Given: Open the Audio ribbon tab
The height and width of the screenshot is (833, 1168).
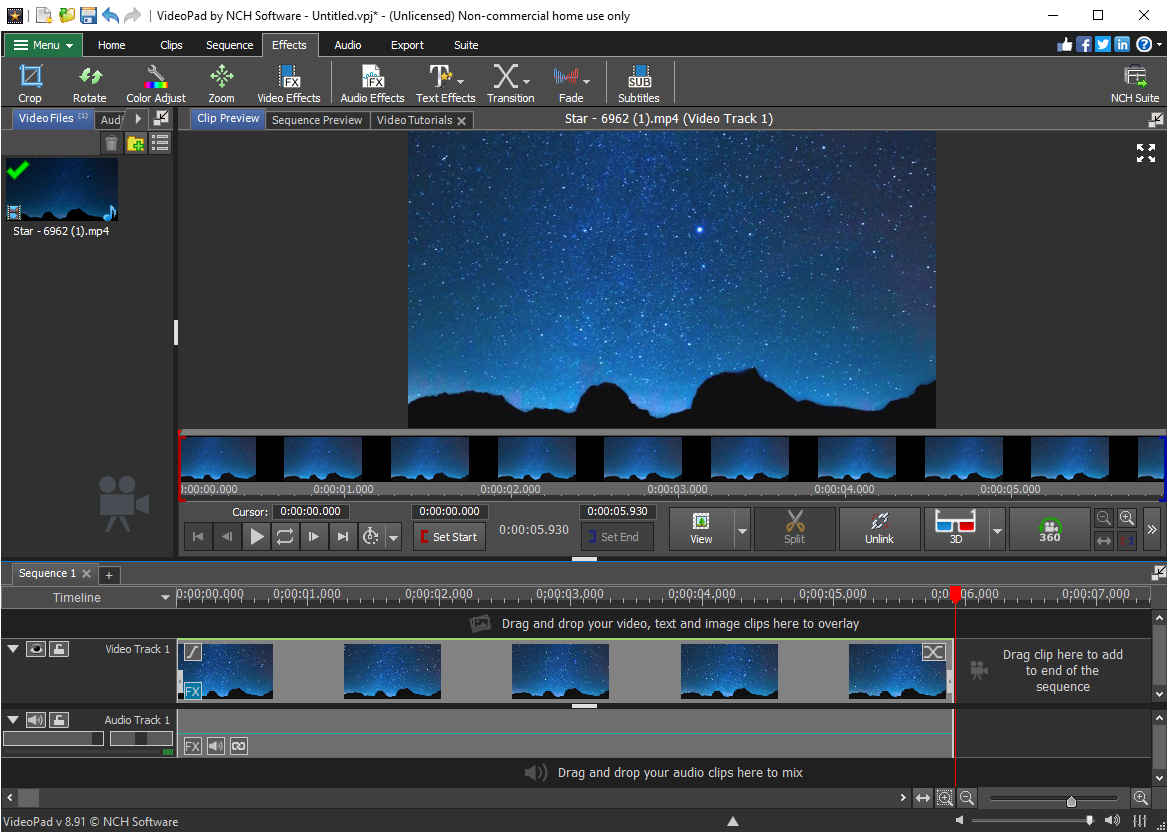Looking at the screenshot, I should pos(348,45).
